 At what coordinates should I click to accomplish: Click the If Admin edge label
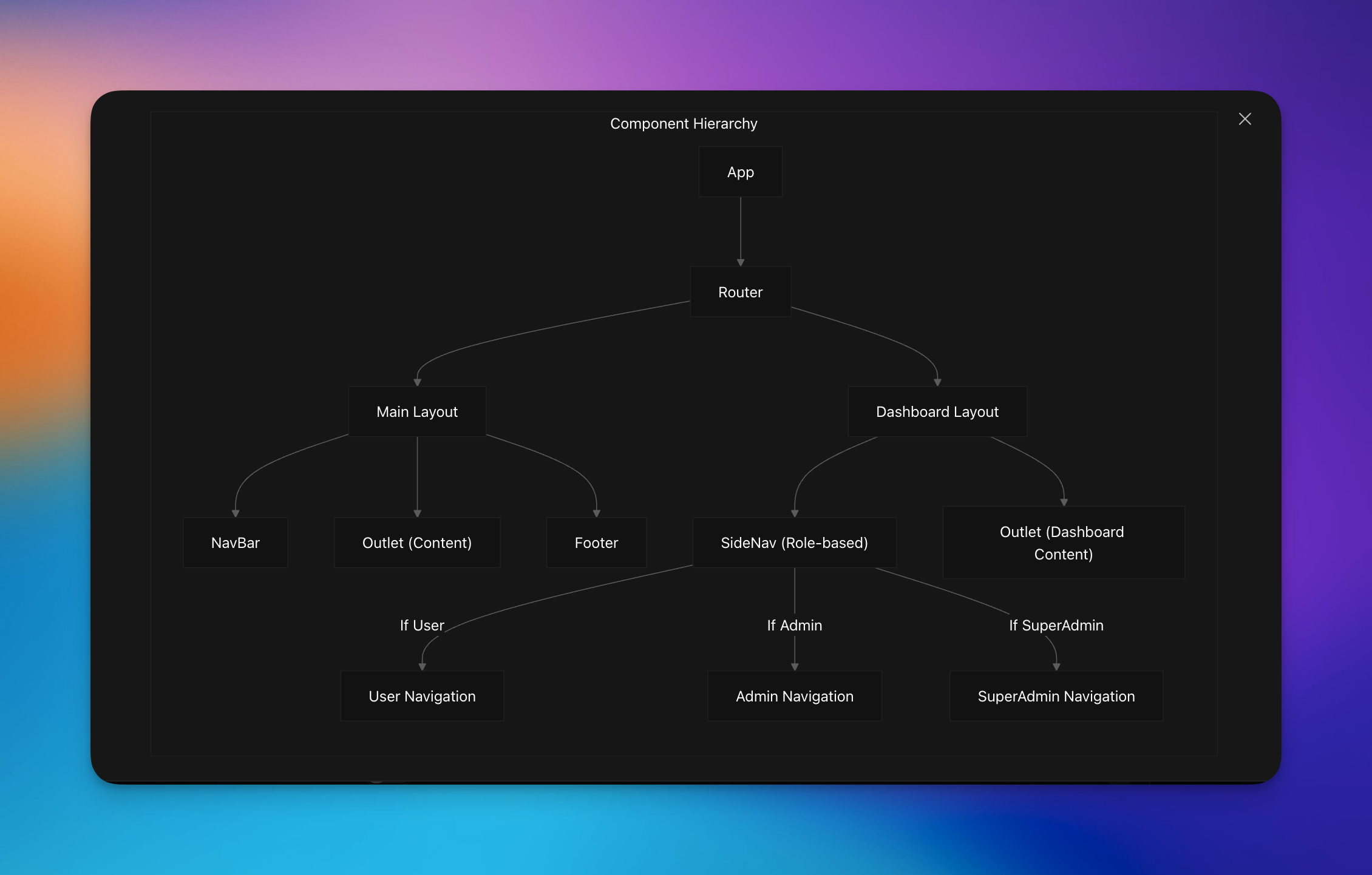tap(795, 625)
